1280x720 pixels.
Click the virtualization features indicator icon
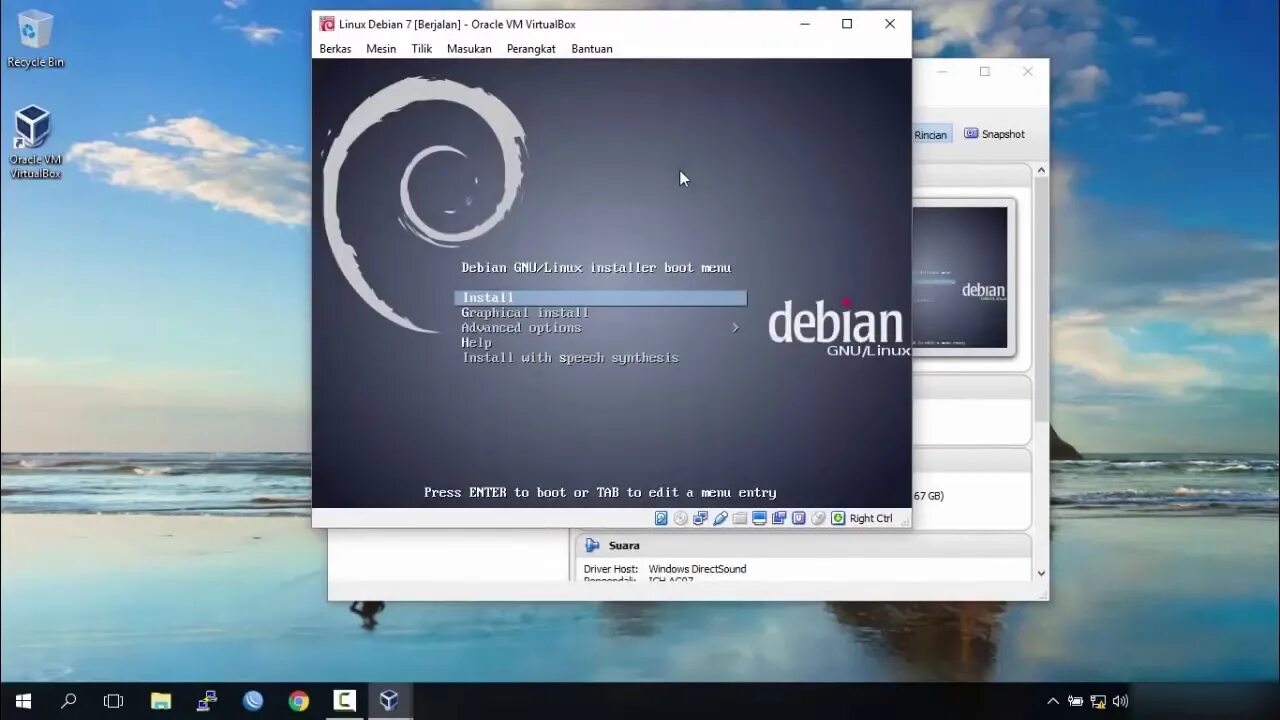click(x=799, y=518)
